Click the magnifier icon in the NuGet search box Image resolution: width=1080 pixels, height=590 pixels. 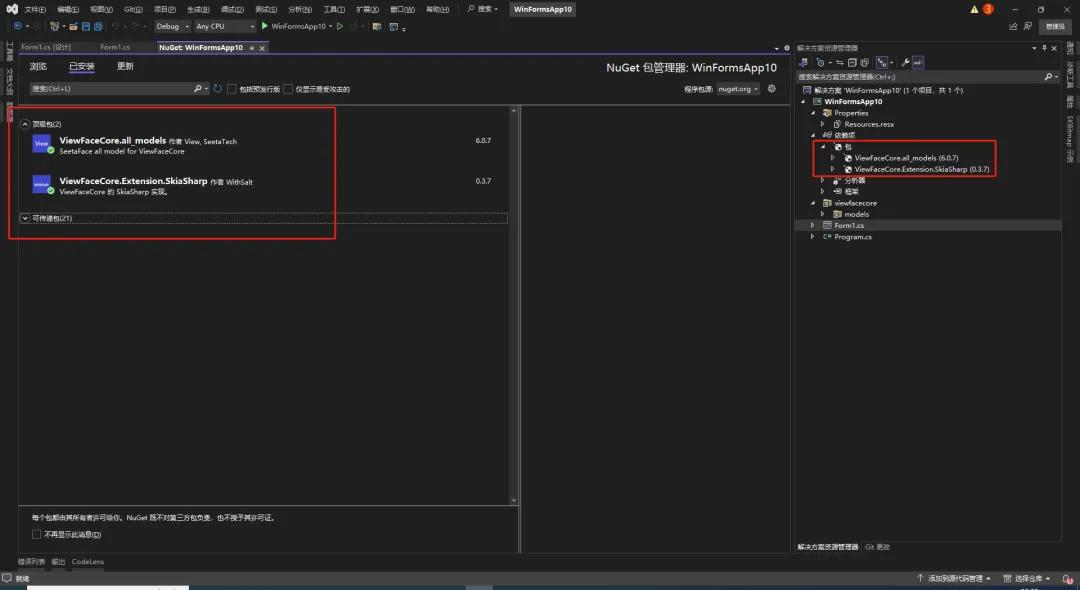pyautogui.click(x=198, y=89)
